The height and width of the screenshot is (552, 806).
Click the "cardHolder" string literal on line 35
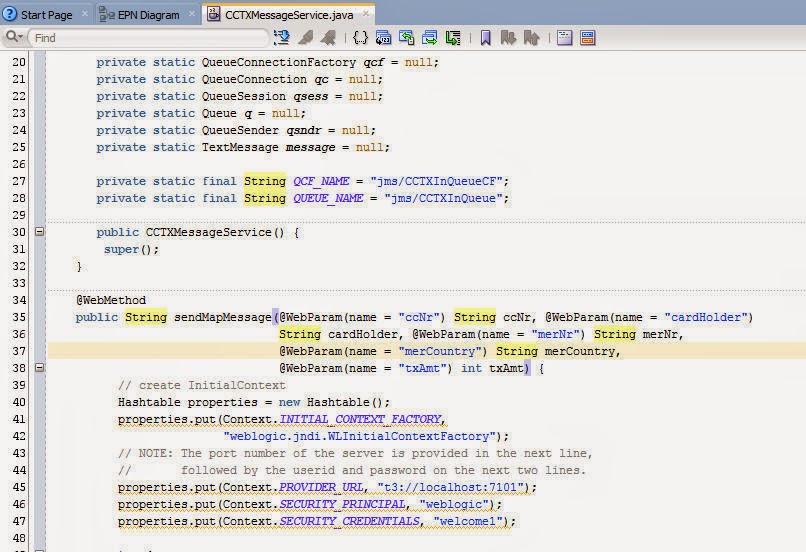point(705,317)
